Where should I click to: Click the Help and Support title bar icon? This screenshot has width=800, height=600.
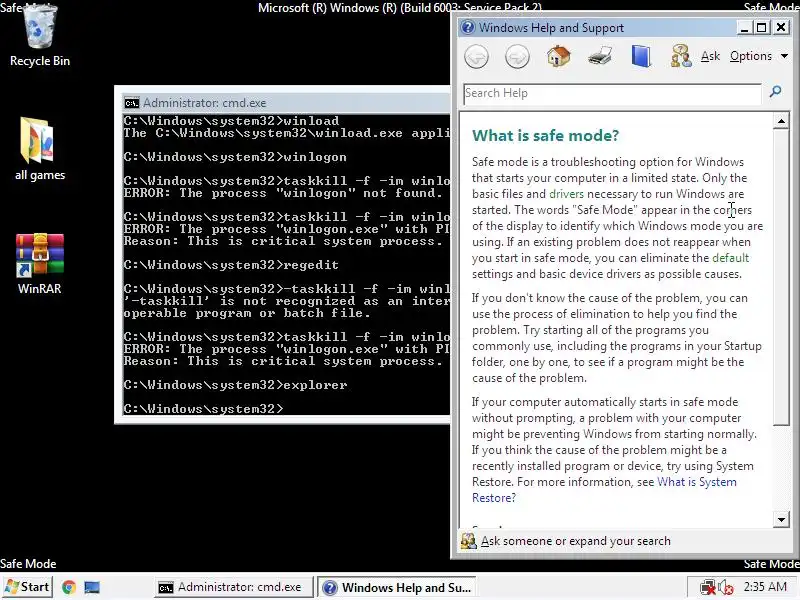pos(467,27)
